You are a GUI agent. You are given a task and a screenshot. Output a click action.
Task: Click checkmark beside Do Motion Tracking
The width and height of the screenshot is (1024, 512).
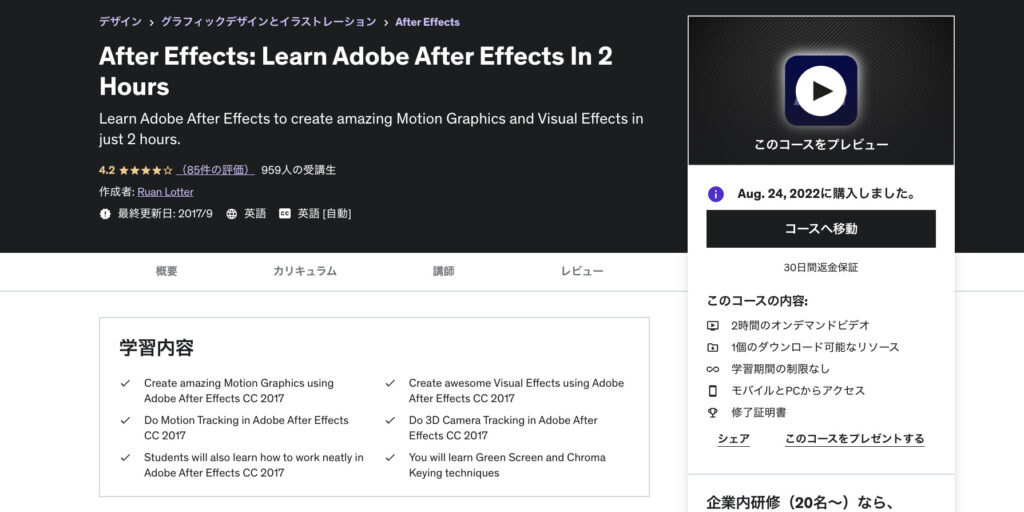click(125, 421)
